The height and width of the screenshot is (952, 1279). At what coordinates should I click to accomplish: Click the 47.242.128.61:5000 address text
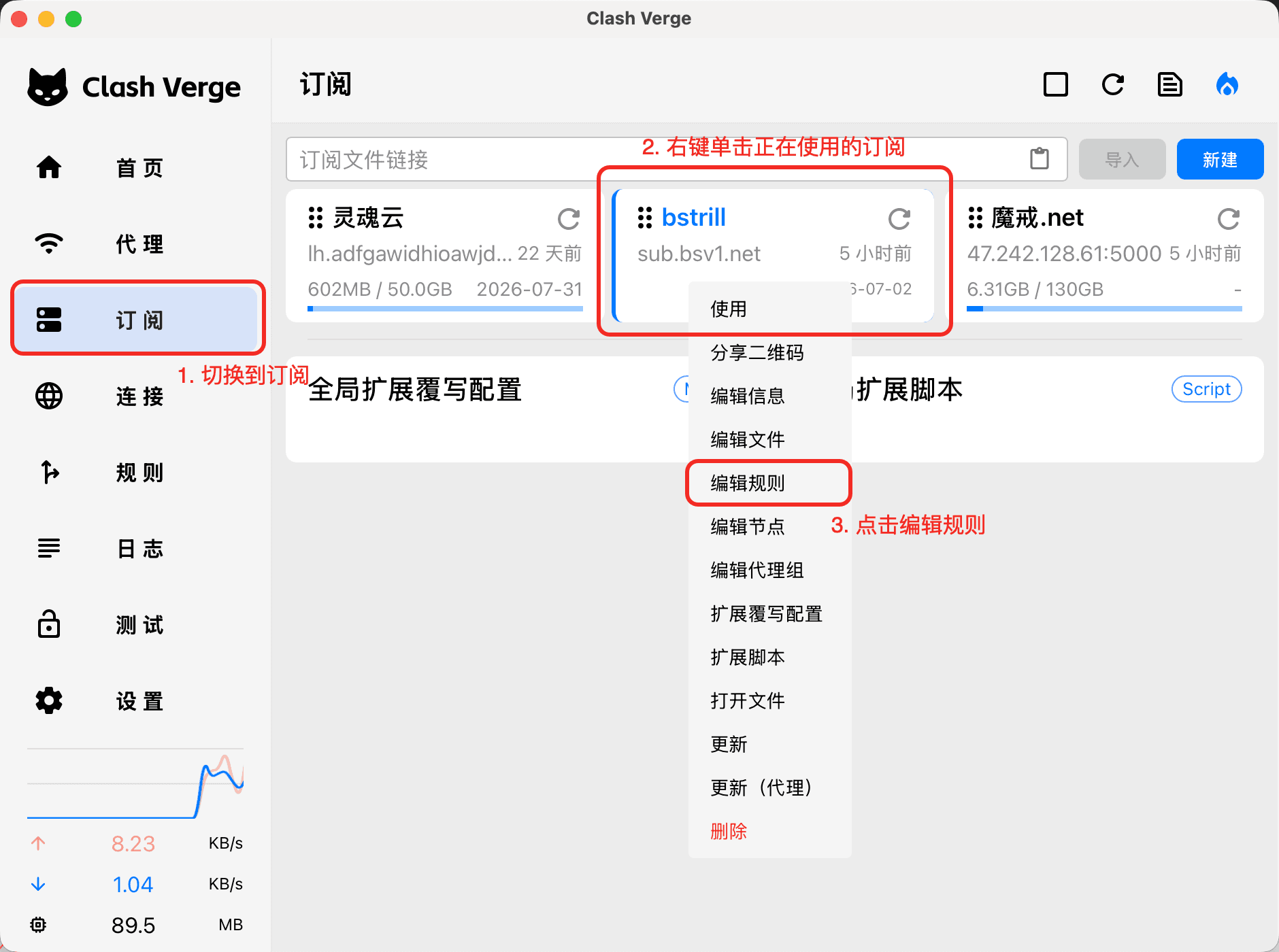pos(1064,254)
